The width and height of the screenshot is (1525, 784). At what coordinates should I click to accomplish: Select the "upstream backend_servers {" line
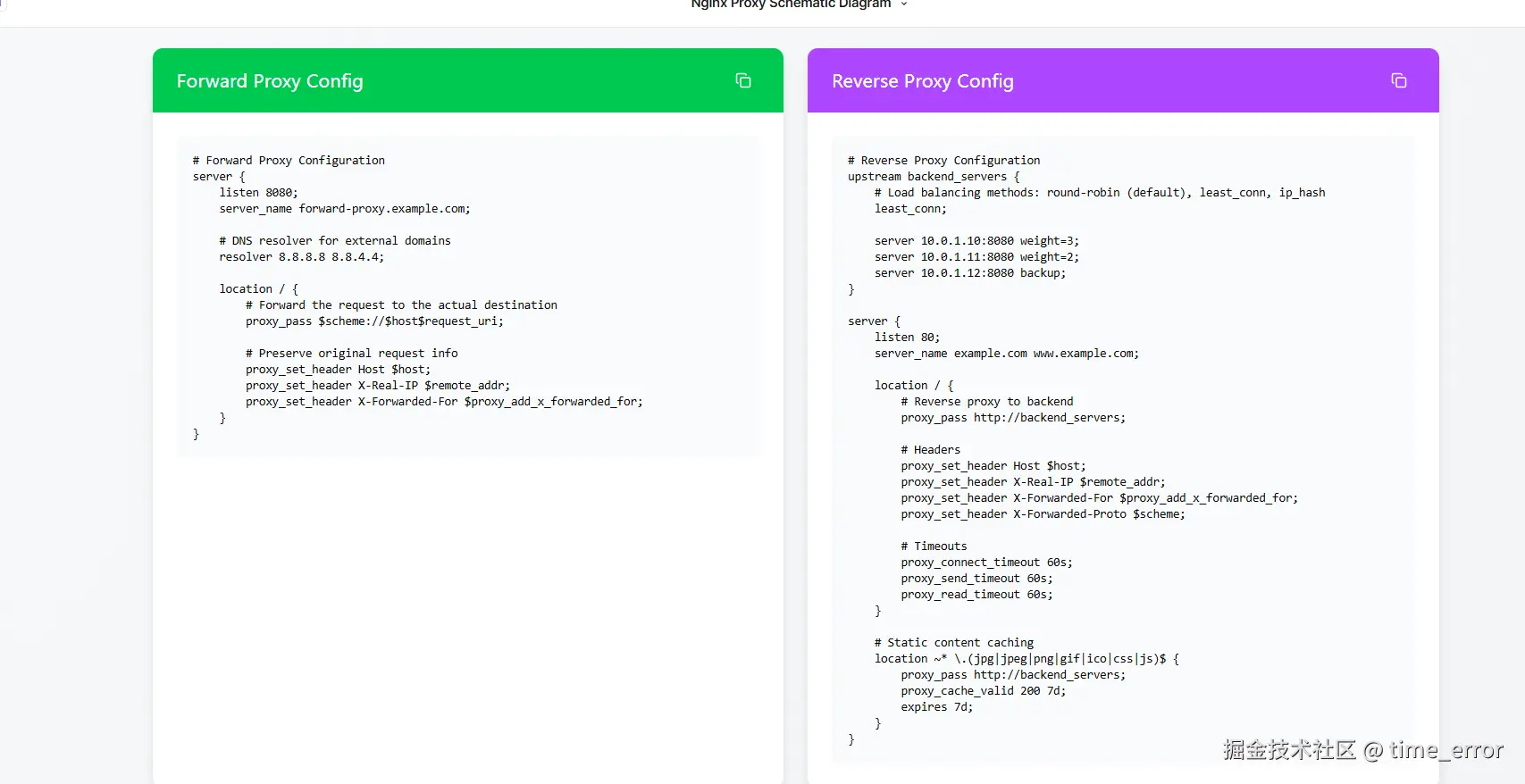pyautogui.click(x=934, y=177)
